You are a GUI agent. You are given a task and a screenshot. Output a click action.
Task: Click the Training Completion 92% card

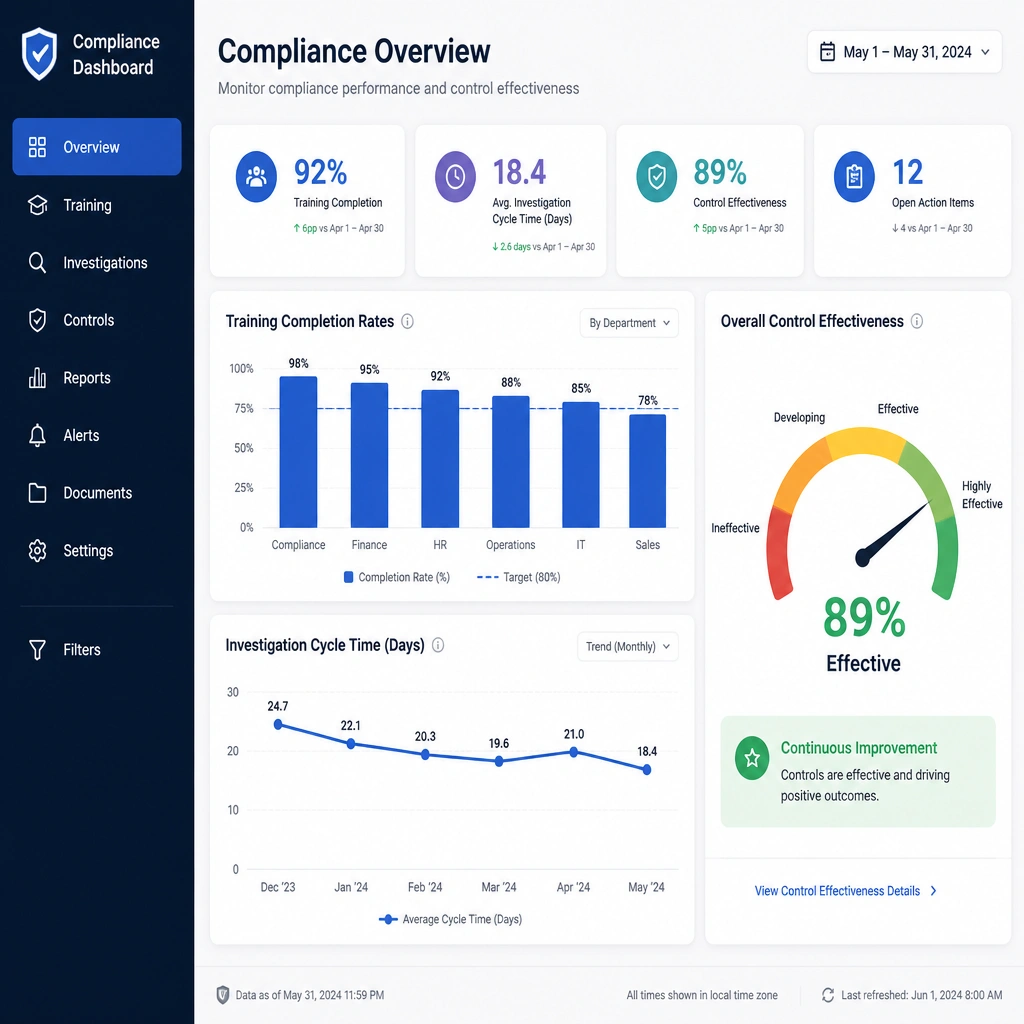307,200
